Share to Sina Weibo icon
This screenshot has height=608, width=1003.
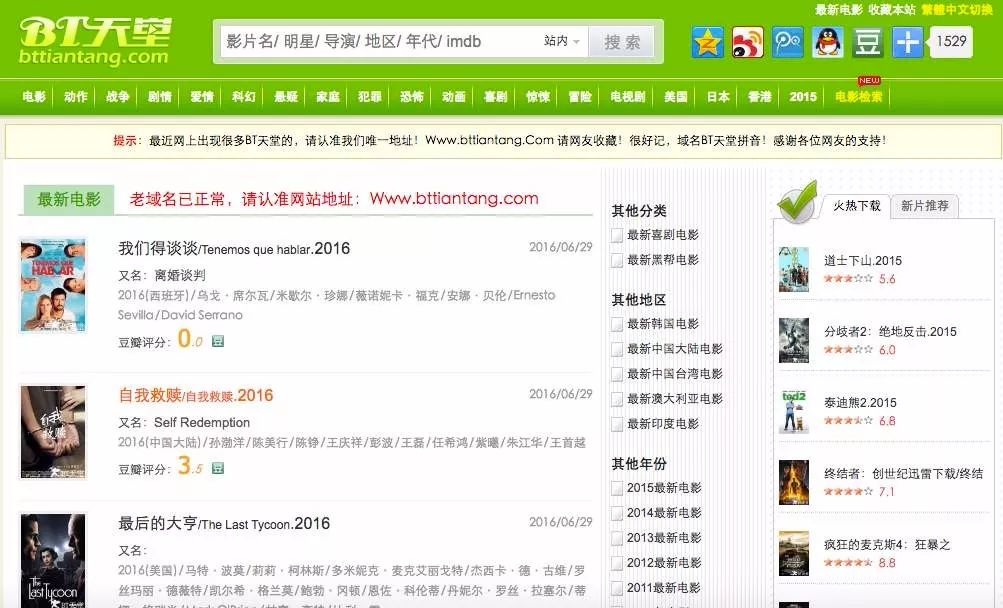[747, 42]
